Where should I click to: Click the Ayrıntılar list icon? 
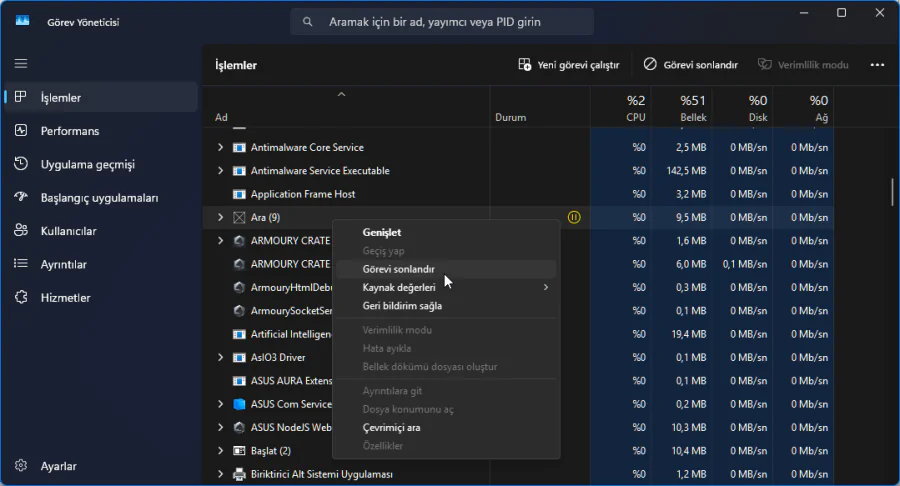tap(21, 263)
